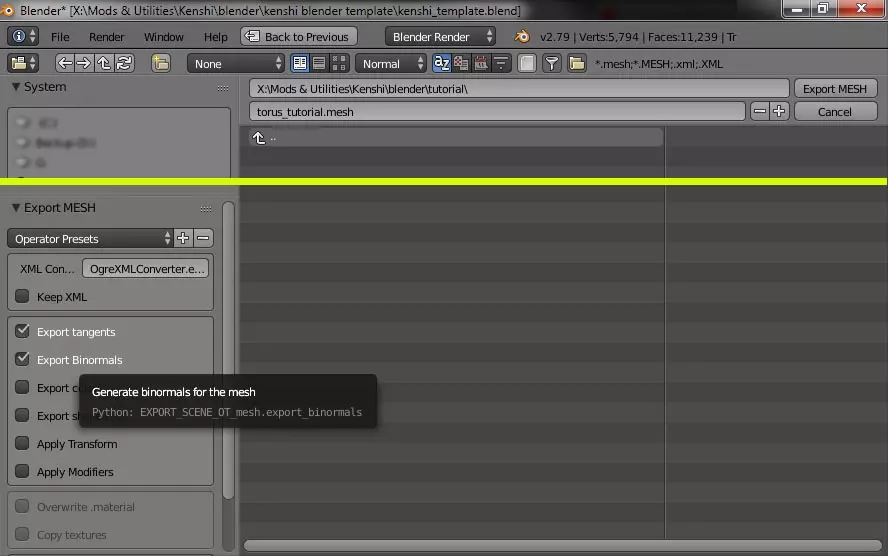Image resolution: width=888 pixels, height=556 pixels.
Task: Grab the Export MESH panel drag handle
Action: pyautogui.click(x=206, y=209)
